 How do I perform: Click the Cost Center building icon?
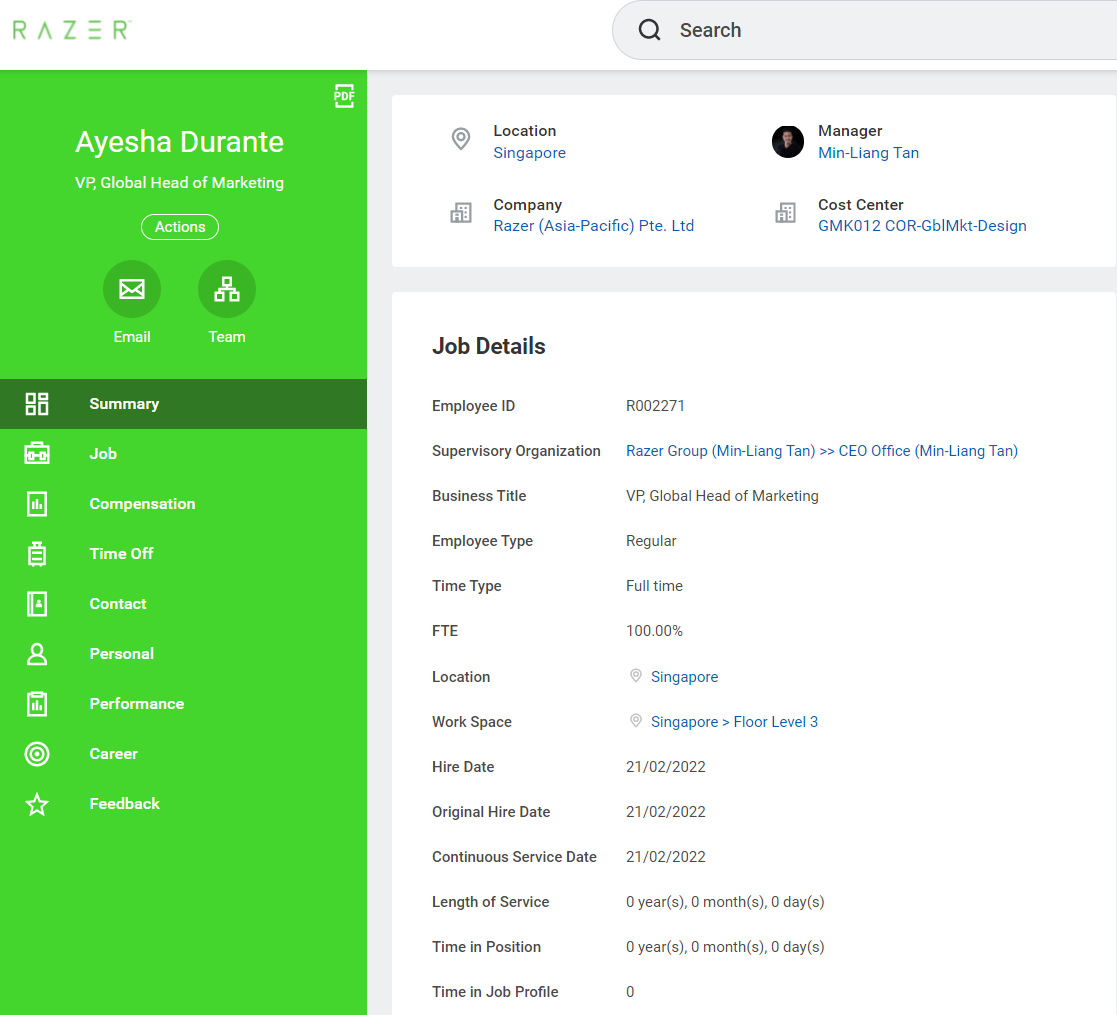coord(785,212)
